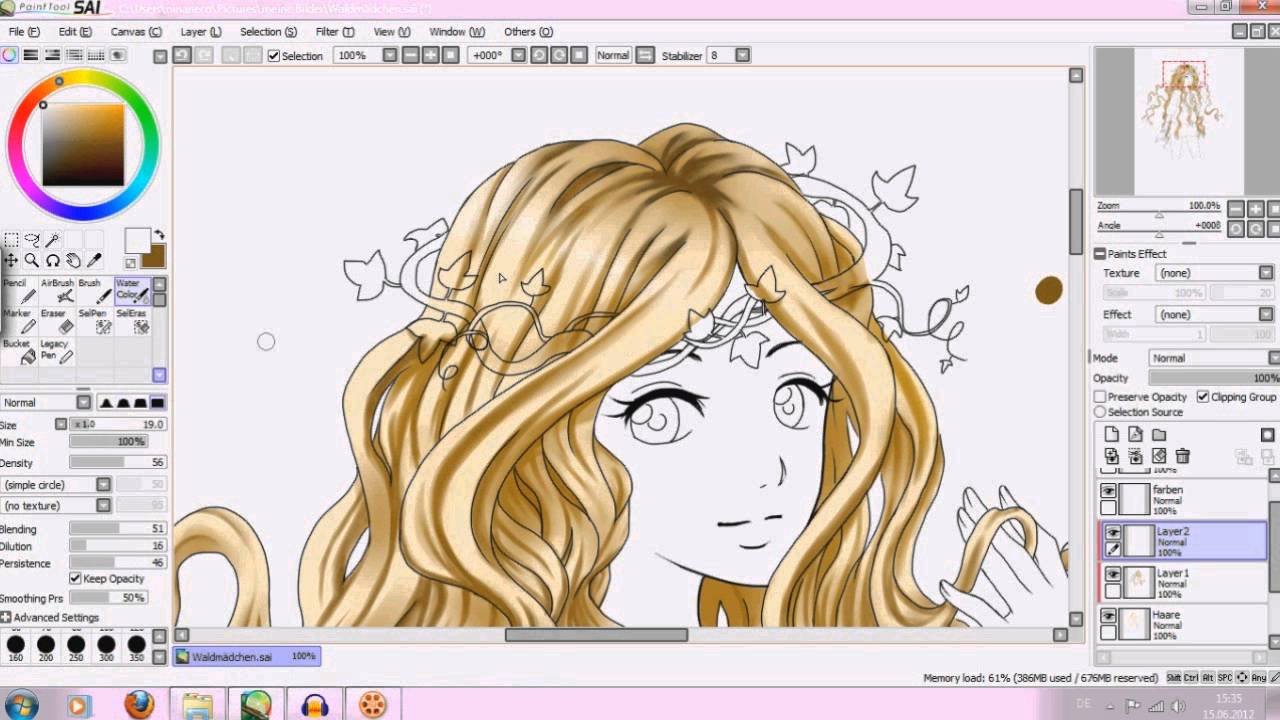
Task: Open the brush Normal mode dropdown
Action: [84, 403]
